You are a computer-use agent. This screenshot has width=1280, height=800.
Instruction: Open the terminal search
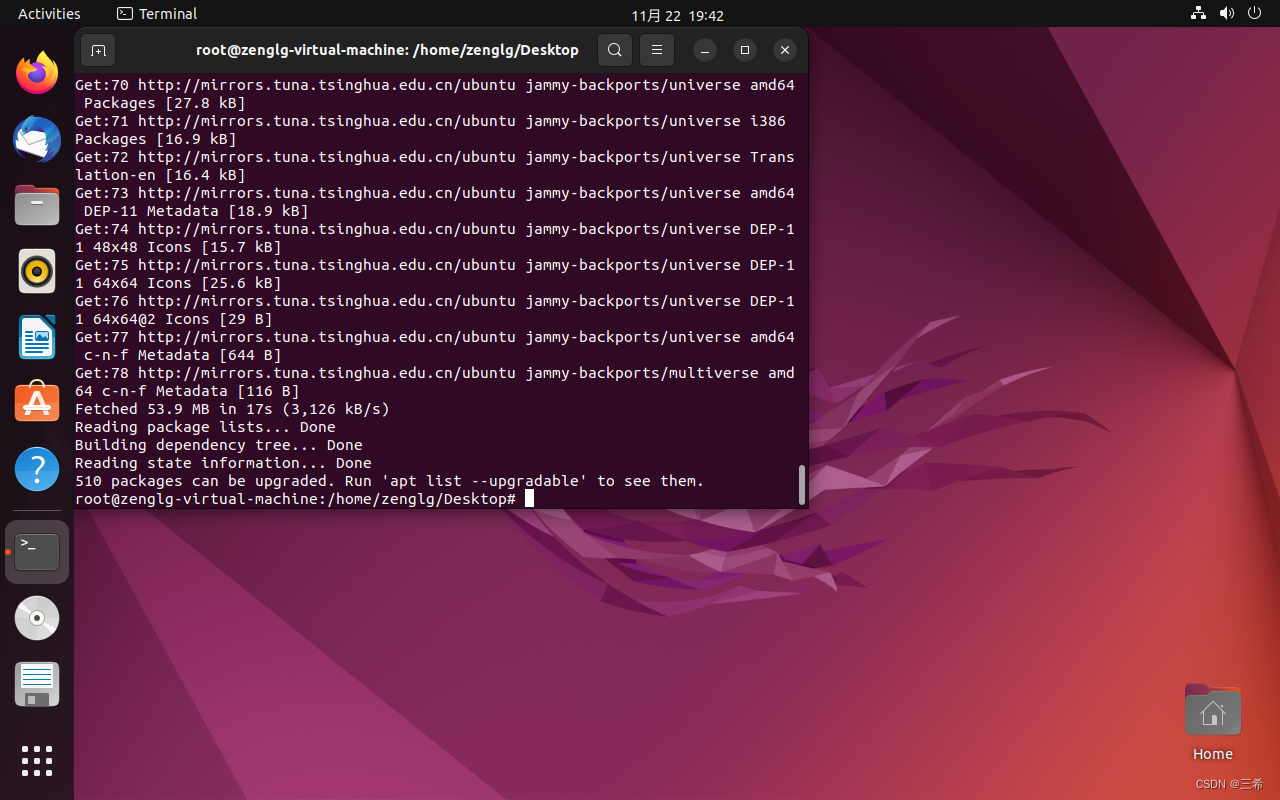(x=614, y=49)
